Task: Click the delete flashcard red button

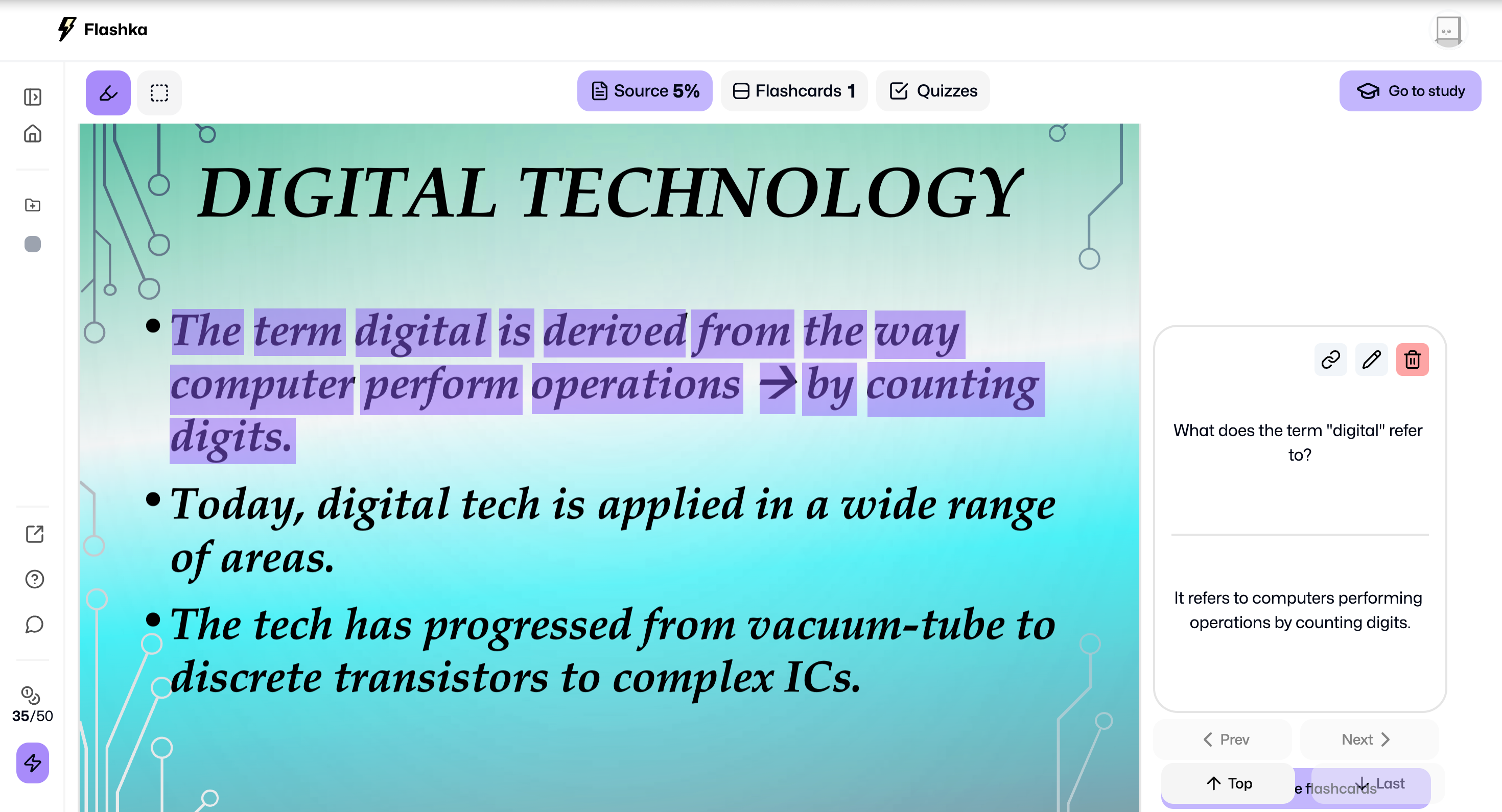Action: click(1414, 360)
